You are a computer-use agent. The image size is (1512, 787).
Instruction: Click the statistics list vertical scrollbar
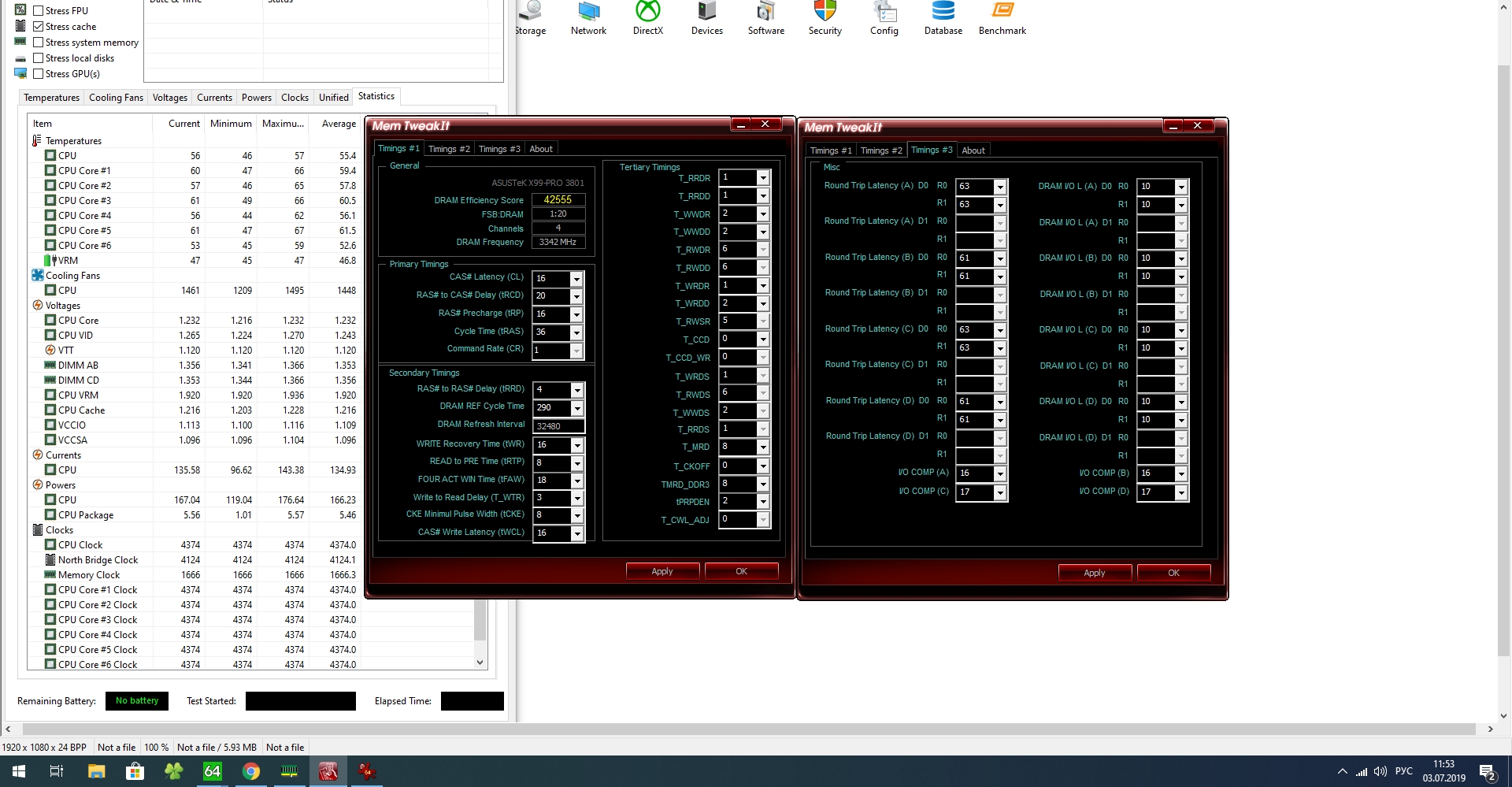click(480, 618)
